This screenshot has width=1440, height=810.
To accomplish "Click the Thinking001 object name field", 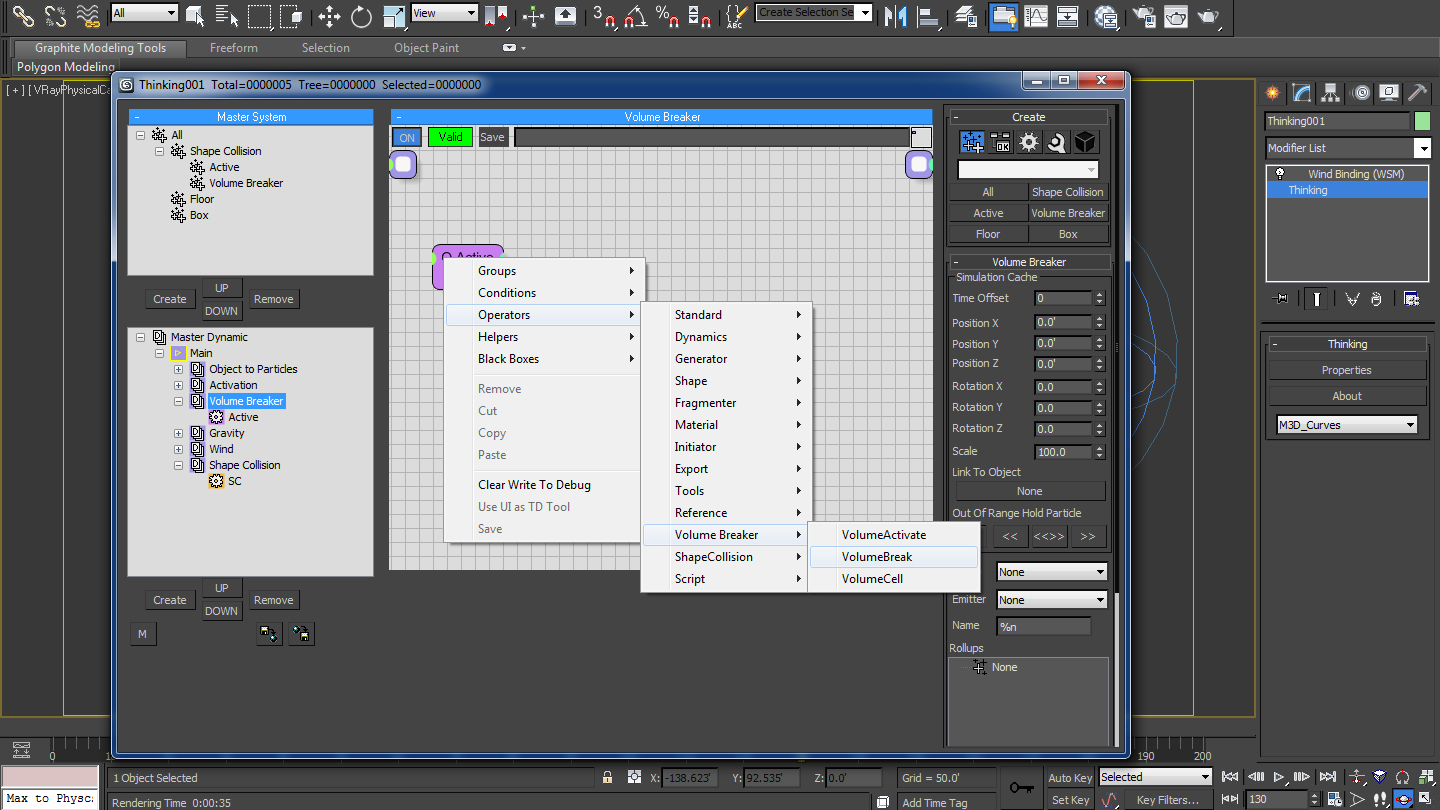I will tap(1337, 121).
